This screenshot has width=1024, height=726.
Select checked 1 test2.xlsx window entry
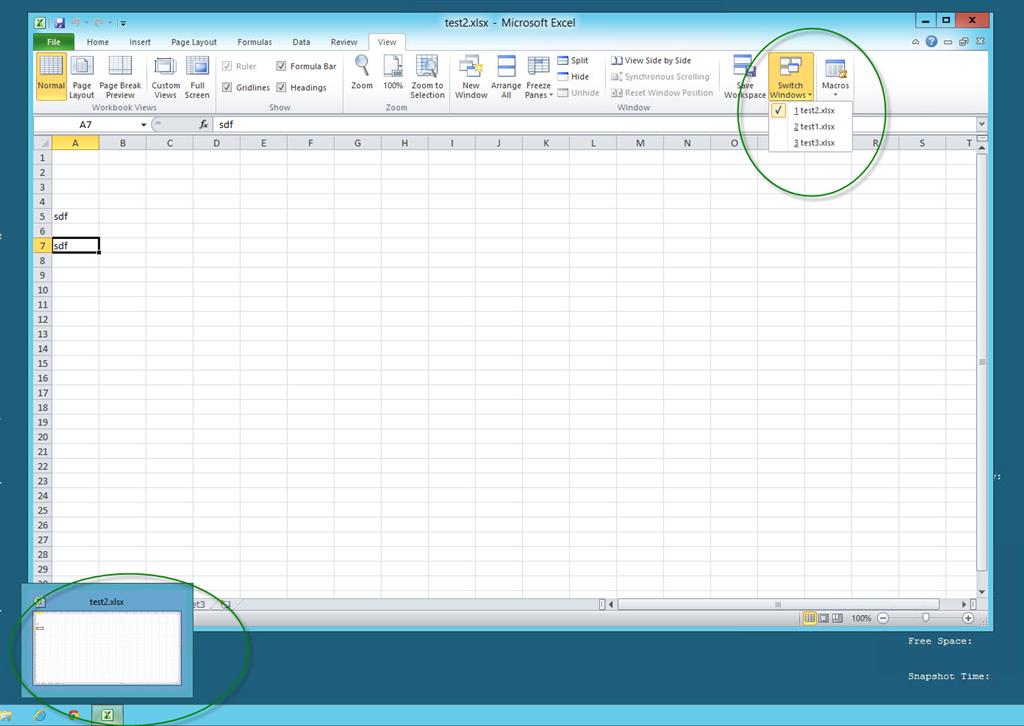tap(810, 110)
